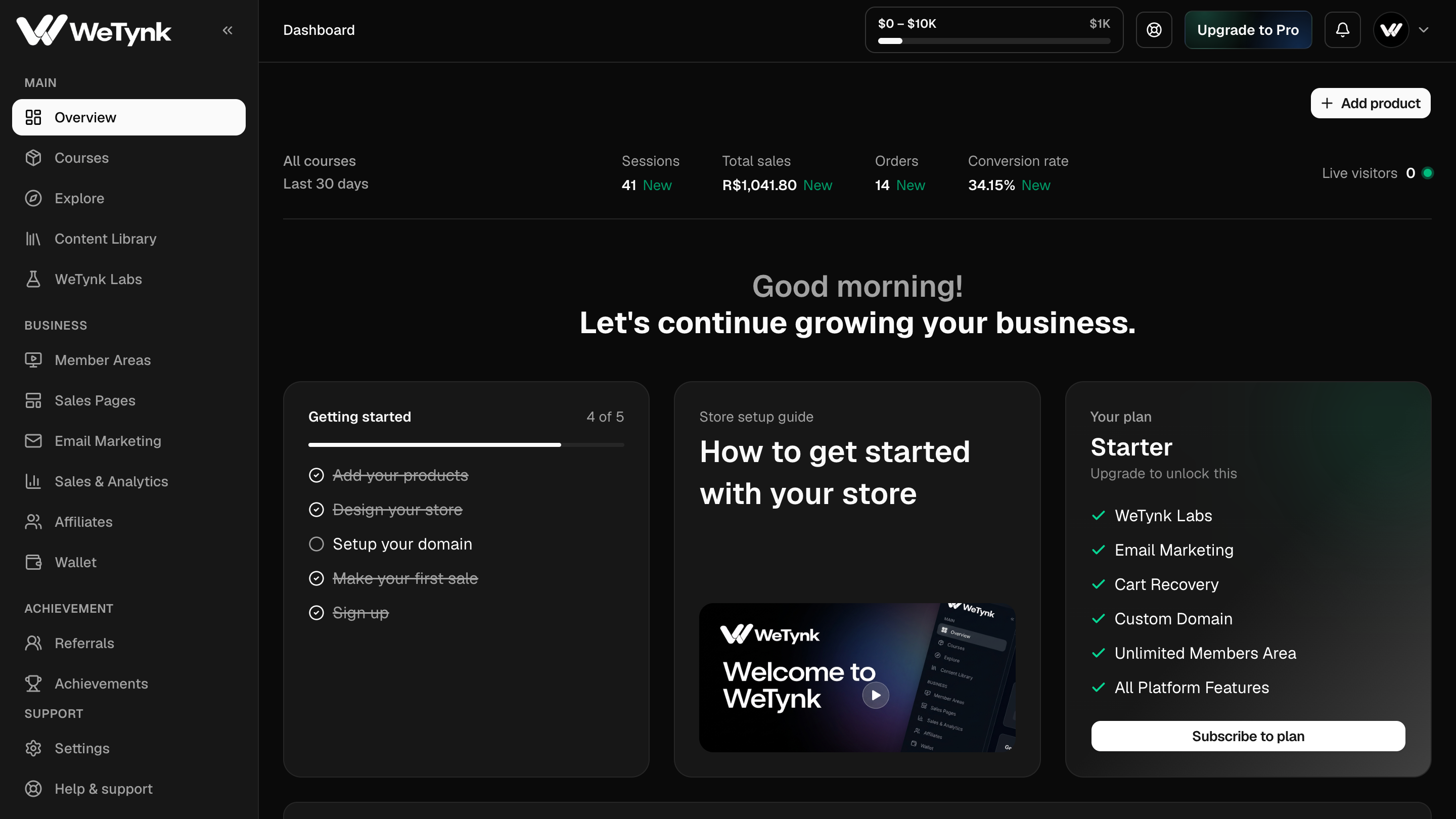Viewport: 1456px width, 819px height.
Task: Open WeTynk Labs flask icon
Action: pyautogui.click(x=33, y=279)
